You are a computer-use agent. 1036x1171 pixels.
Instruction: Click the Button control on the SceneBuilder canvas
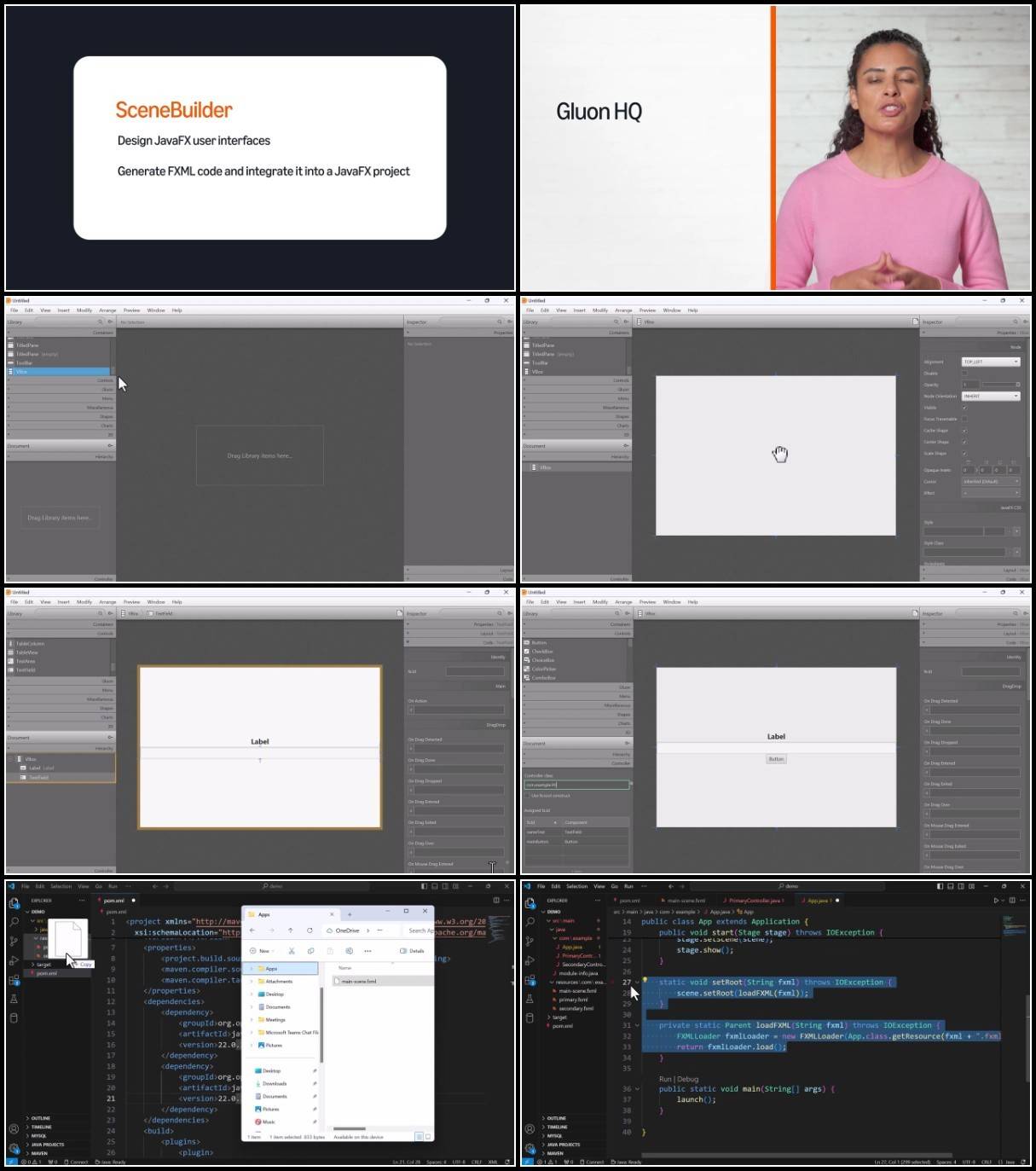(776, 759)
